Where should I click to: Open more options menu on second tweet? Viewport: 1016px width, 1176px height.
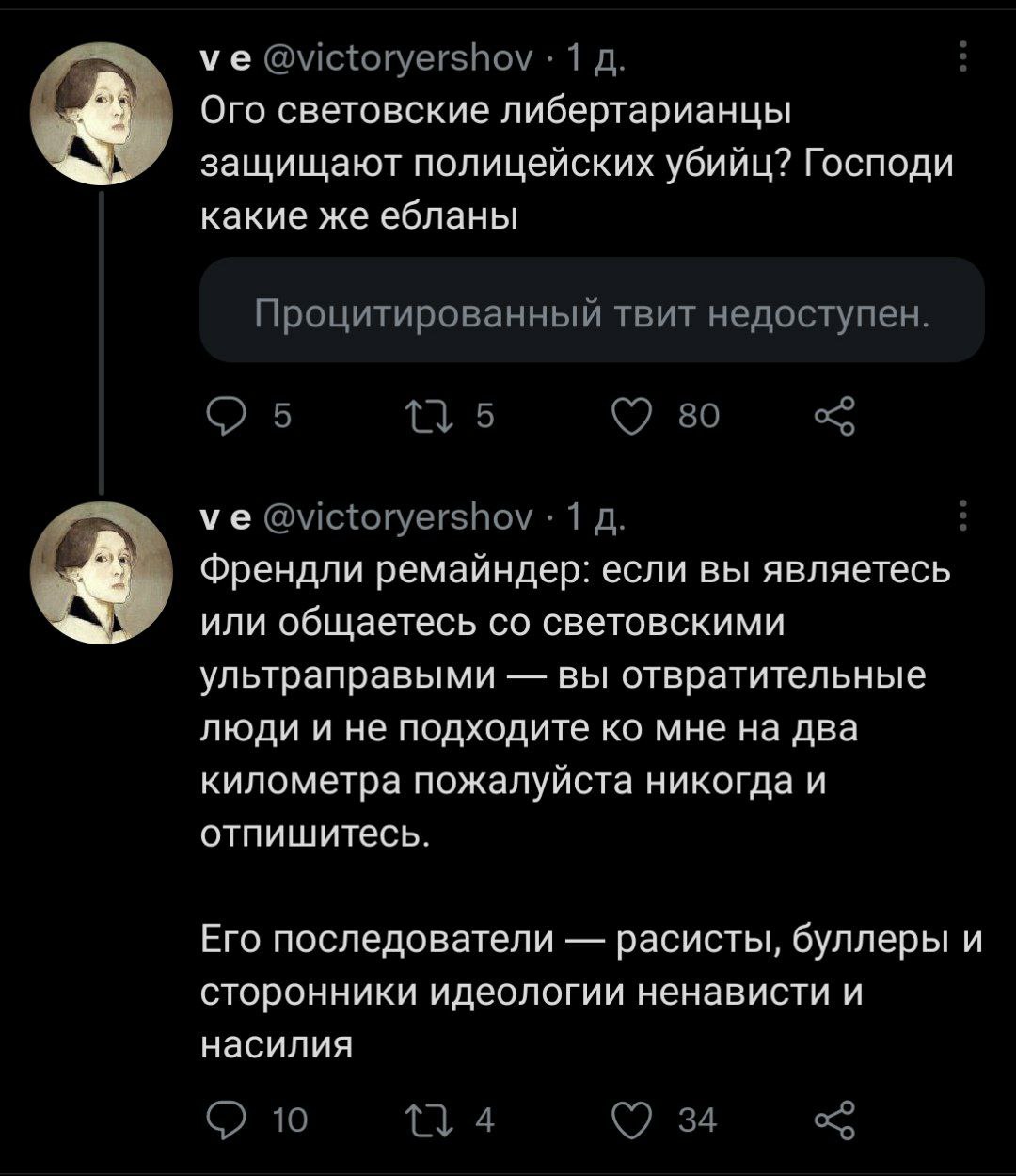point(960,517)
